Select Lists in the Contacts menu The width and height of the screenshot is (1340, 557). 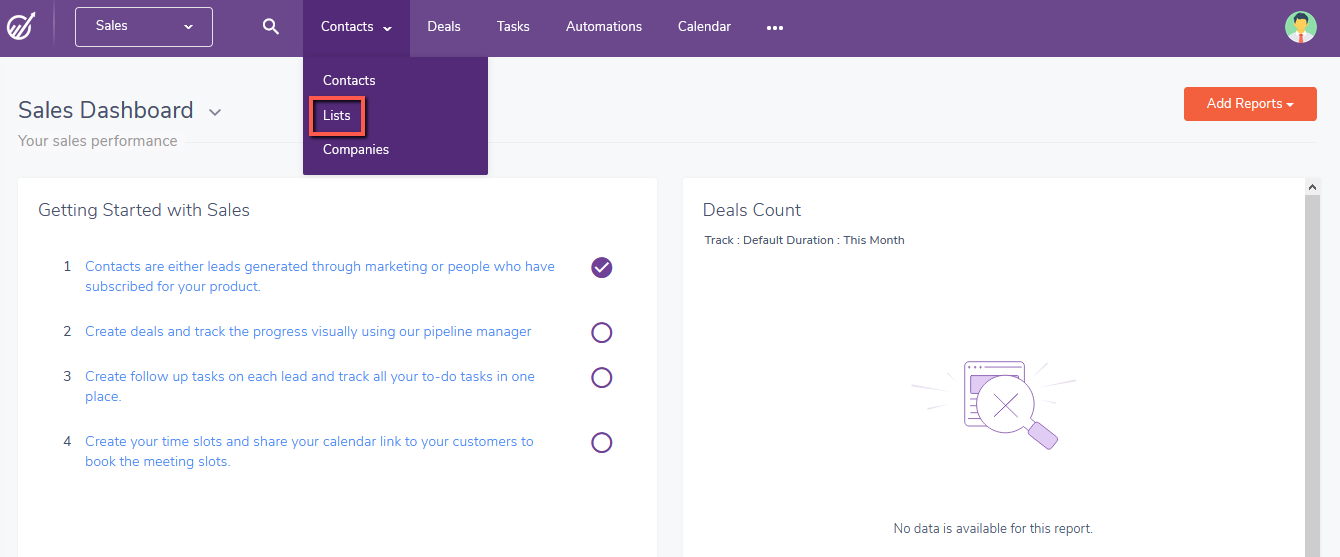click(337, 115)
